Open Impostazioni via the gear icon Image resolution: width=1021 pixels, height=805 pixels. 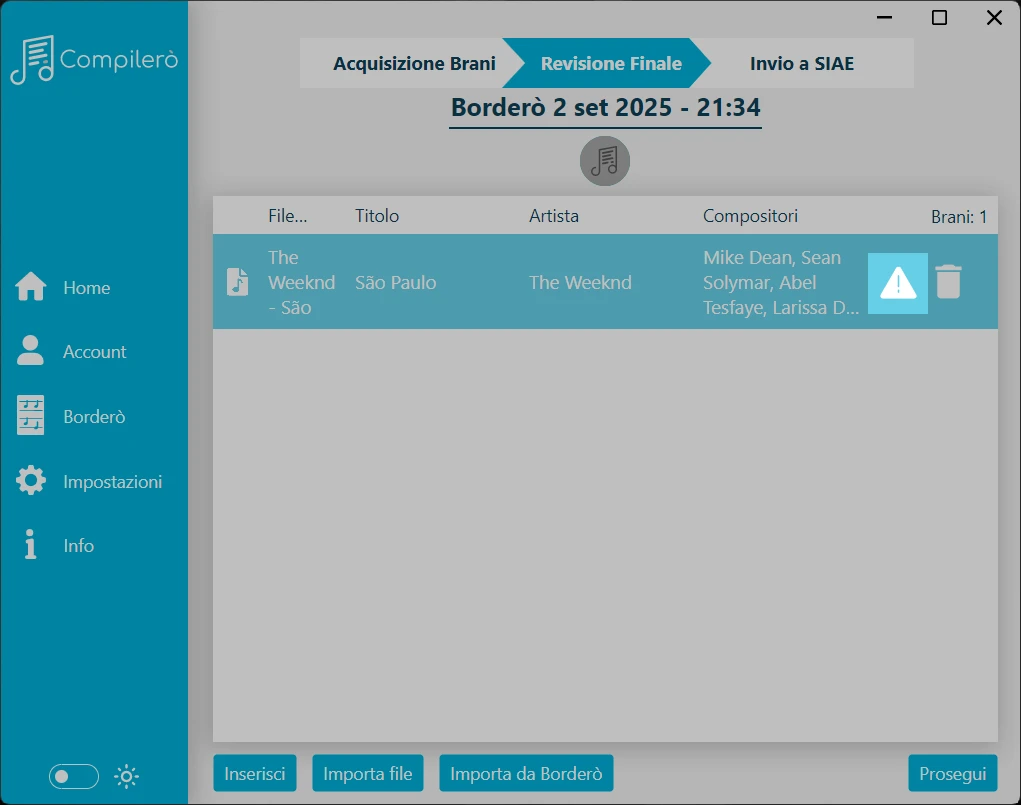31,481
